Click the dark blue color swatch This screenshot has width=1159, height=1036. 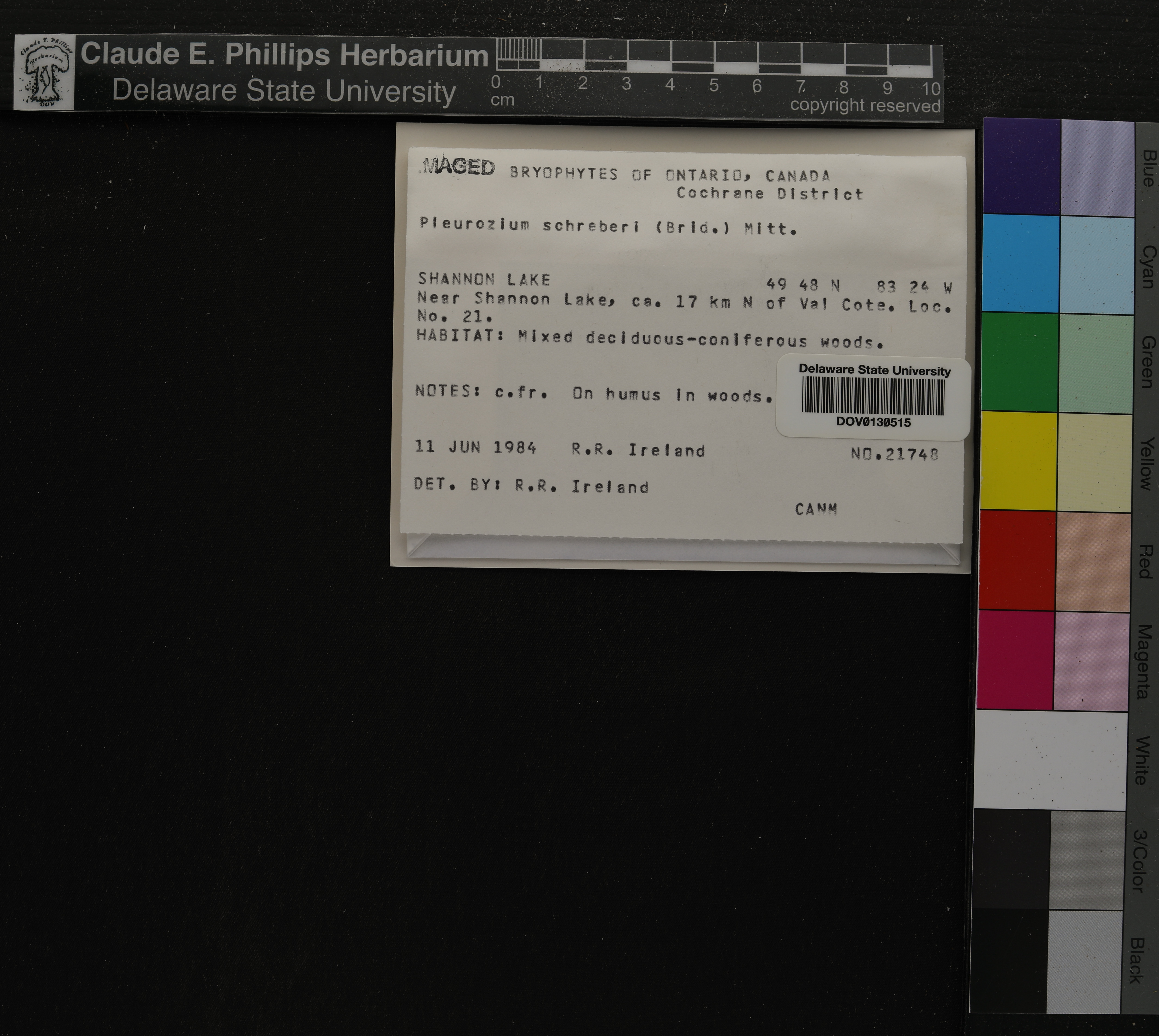[x=1022, y=167]
